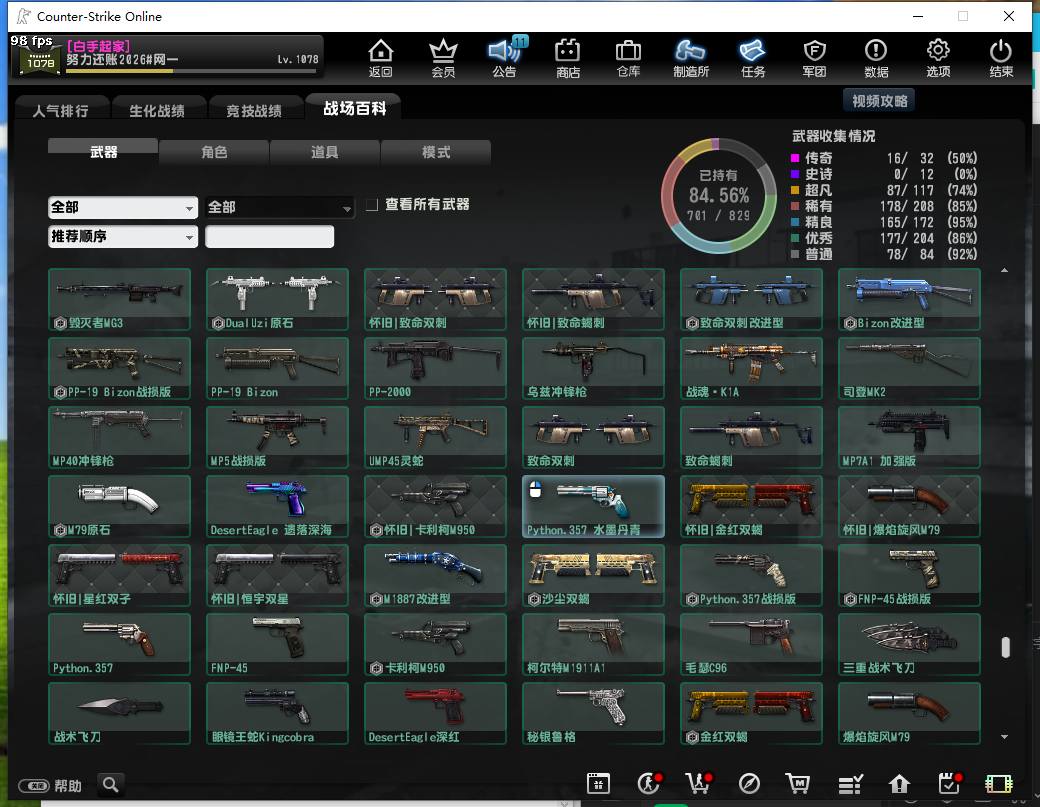Viewport: 1040px width, 807px height.
Task: Switch to the 人气排行 tab
Action: click(x=61, y=110)
